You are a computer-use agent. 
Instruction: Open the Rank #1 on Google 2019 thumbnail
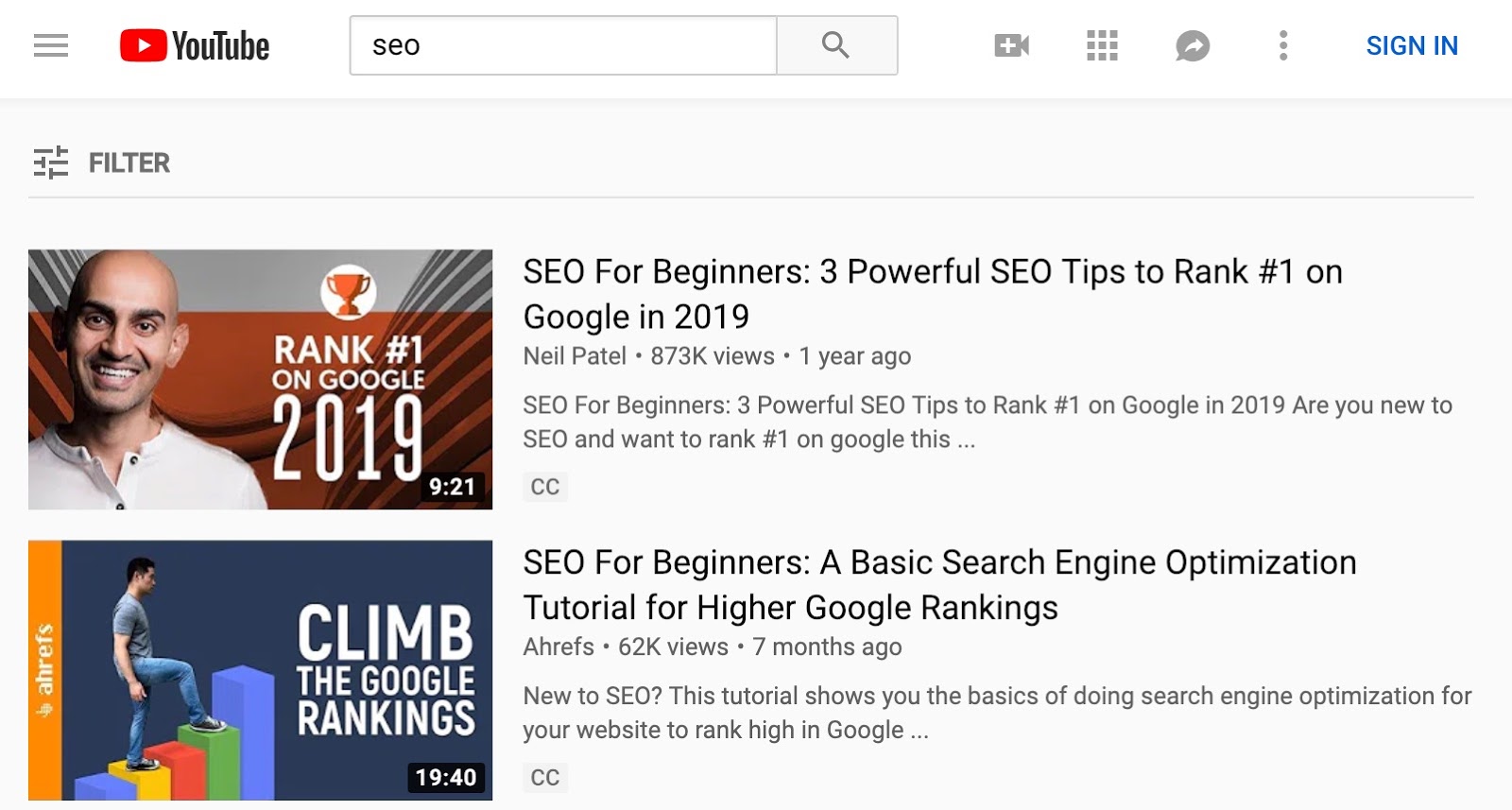tap(261, 378)
